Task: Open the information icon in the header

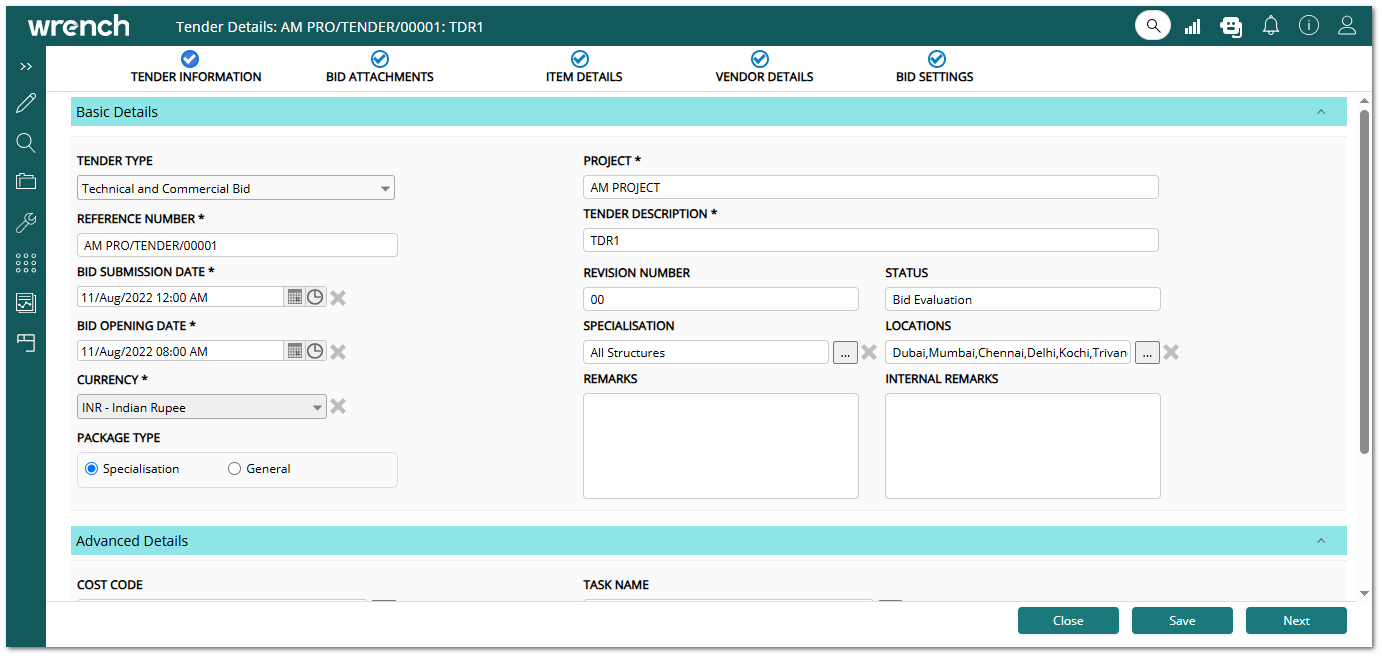Action: (x=1309, y=26)
